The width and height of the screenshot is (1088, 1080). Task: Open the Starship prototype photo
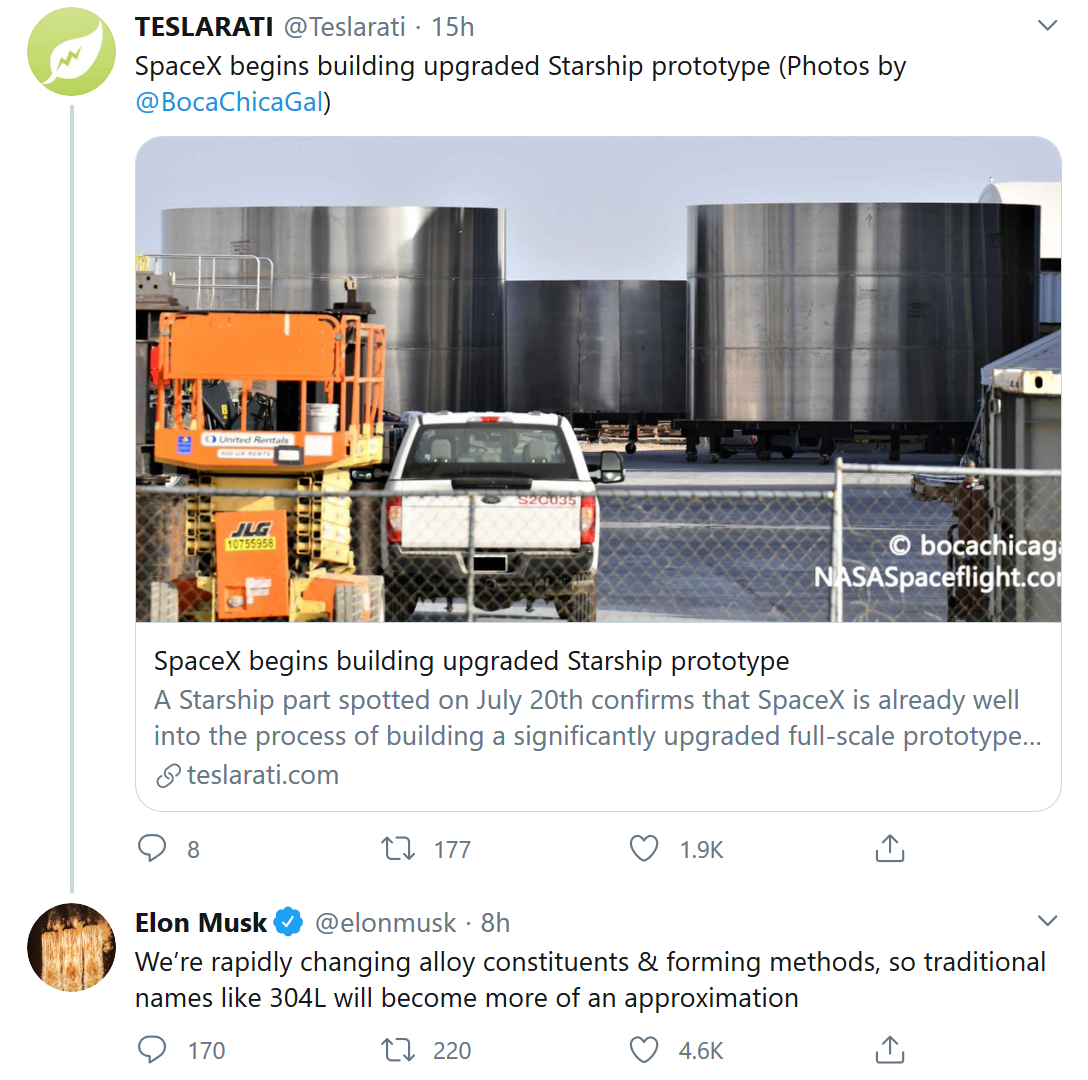(598, 379)
